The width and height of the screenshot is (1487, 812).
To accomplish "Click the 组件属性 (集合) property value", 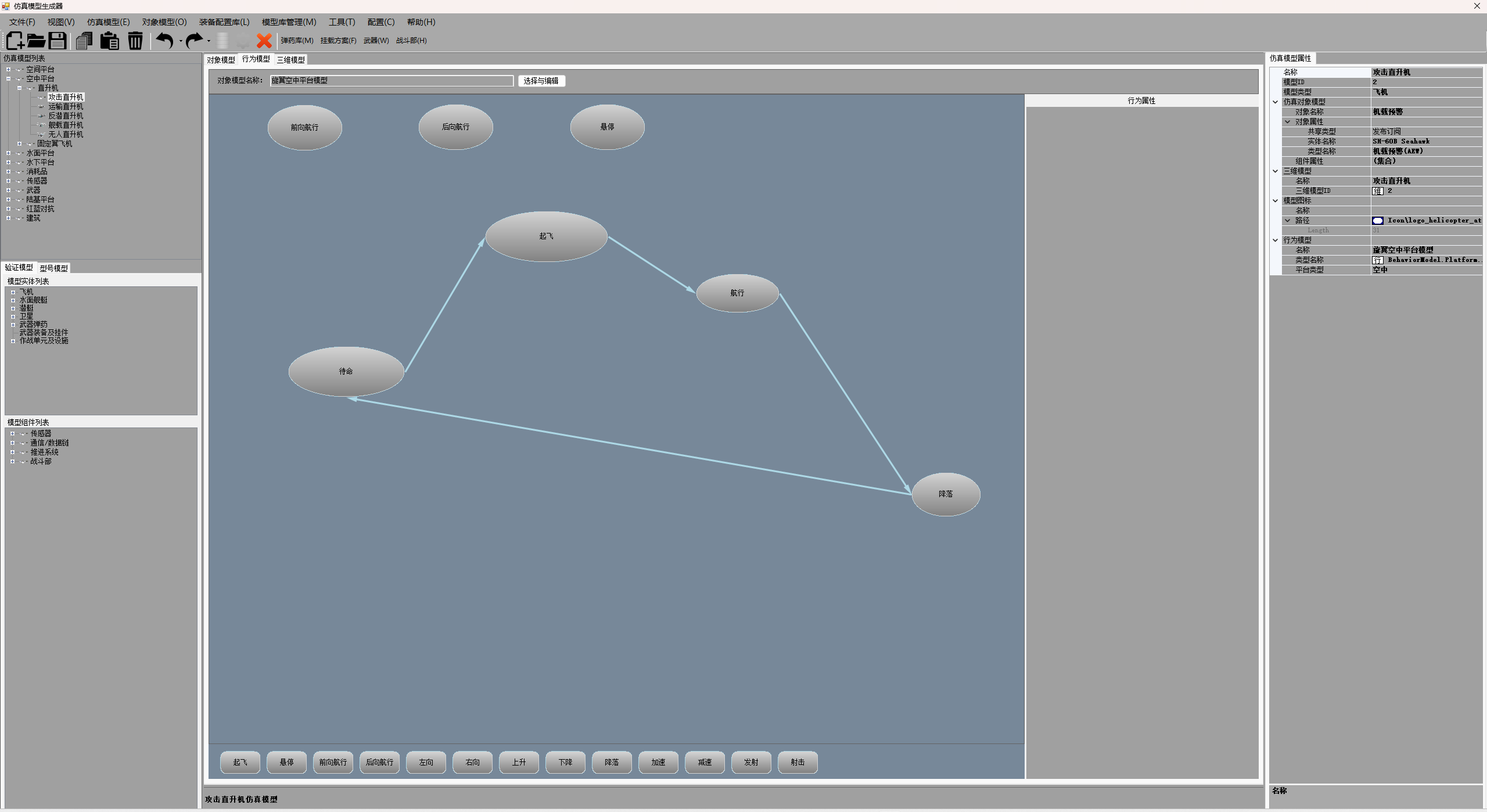I will (x=1427, y=161).
